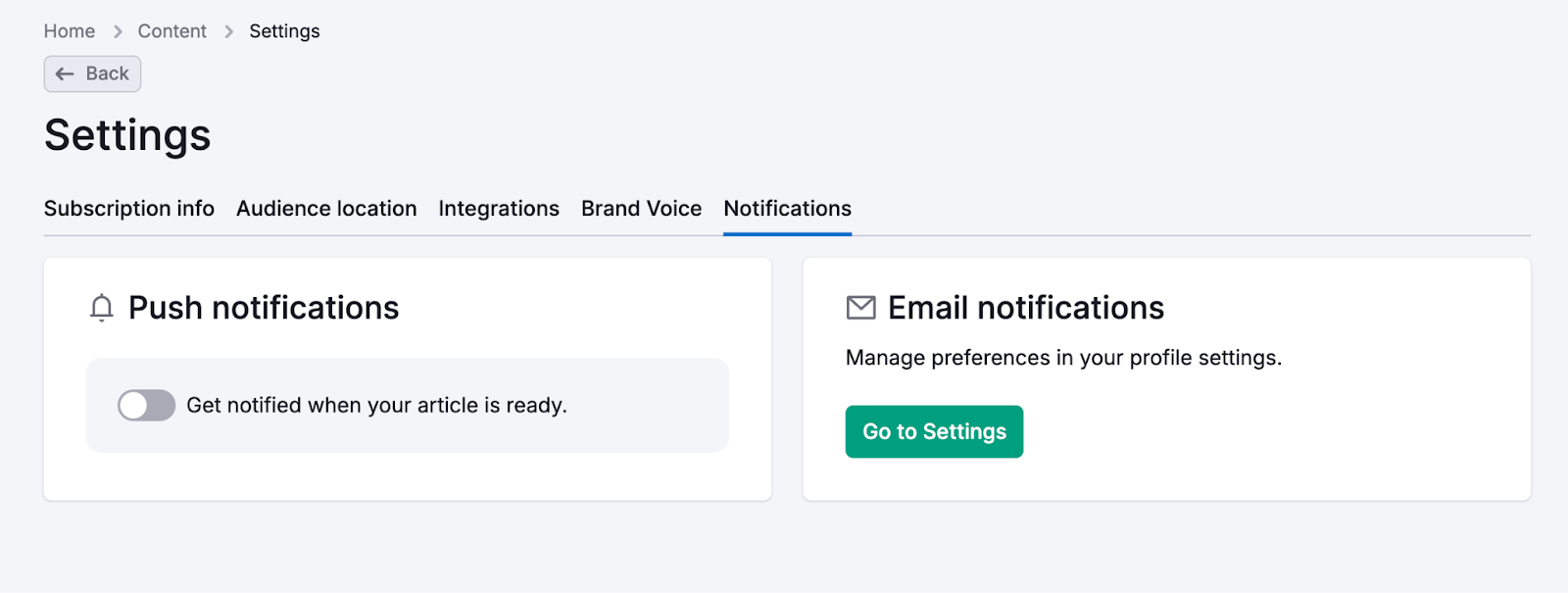Viewport: 1568px width, 593px height.
Task: Open the Brand Voice tab
Action: point(641,209)
